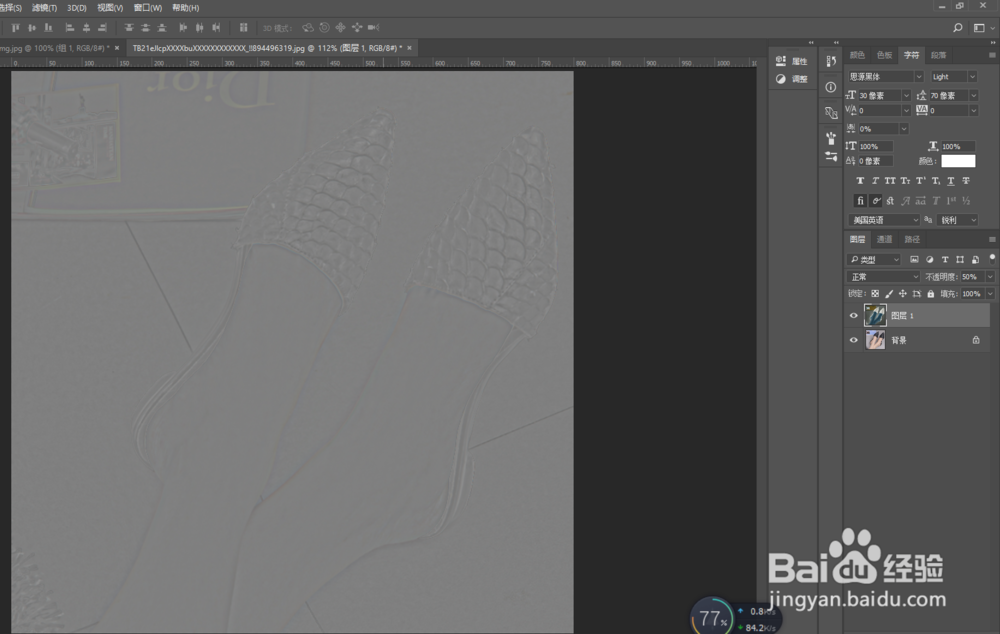Viewport: 1000px width, 634px height.
Task: Open the 视图(V) menu
Action: pyautogui.click(x=110, y=8)
